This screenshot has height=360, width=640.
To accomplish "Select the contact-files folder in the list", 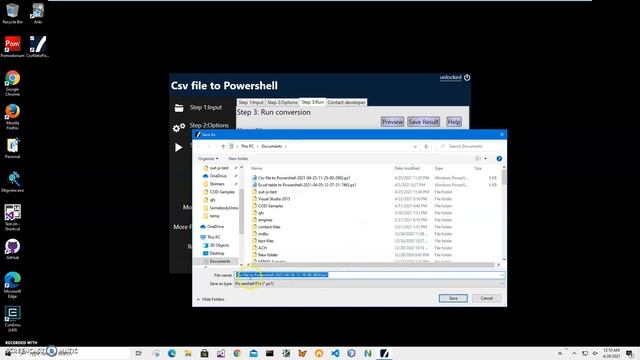I will [x=269, y=227].
